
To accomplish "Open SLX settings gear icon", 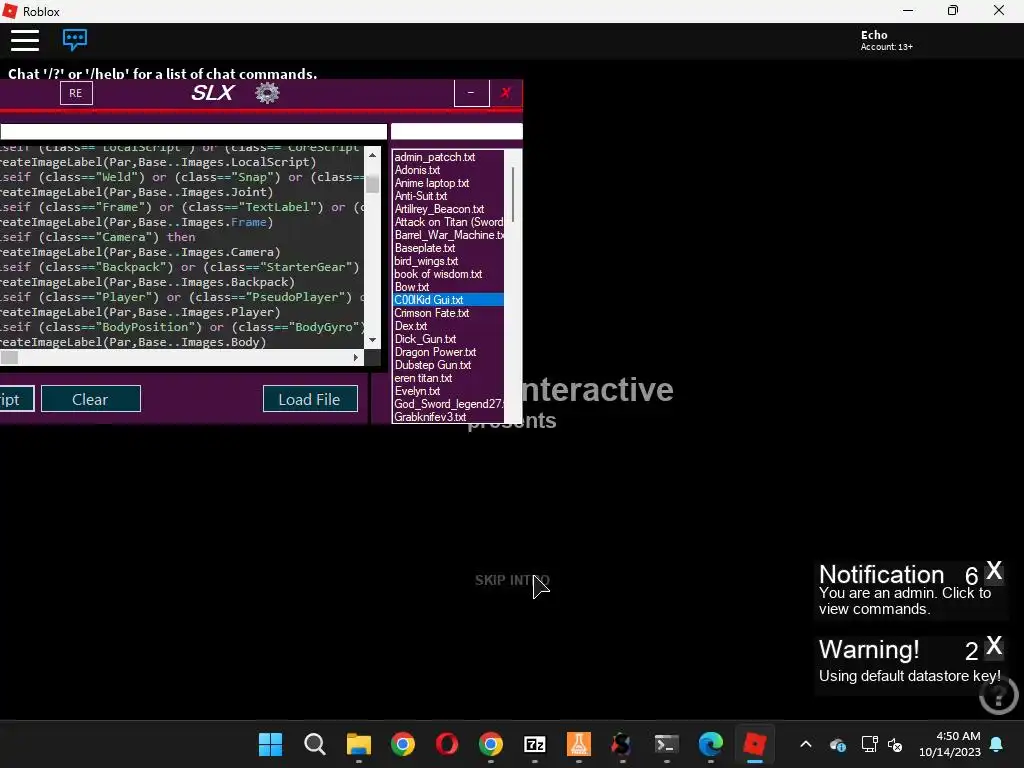I will 267,93.
